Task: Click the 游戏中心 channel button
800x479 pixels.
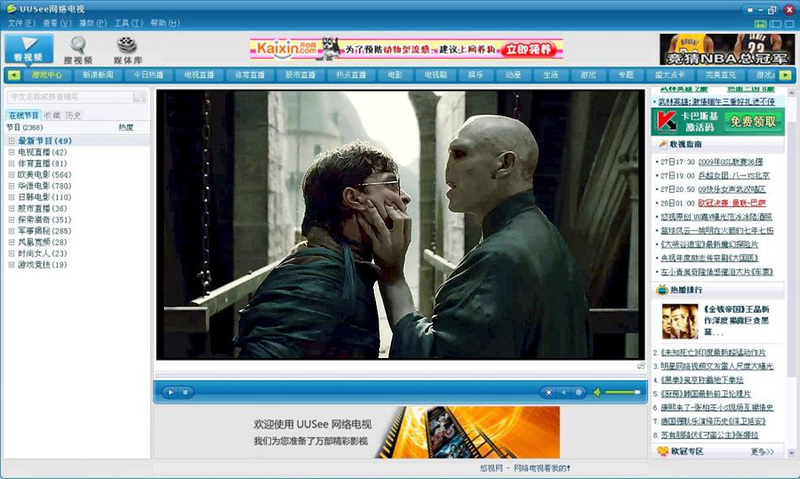Action: point(47,75)
